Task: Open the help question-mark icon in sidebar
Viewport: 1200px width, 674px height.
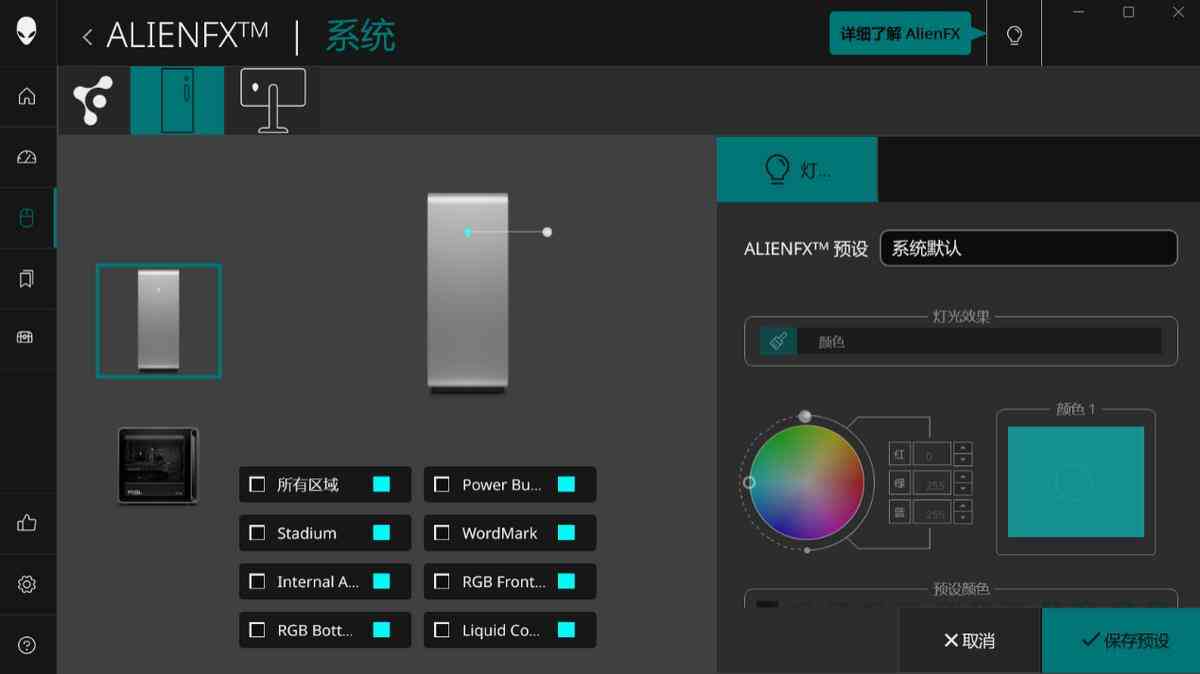Action: coord(27,645)
